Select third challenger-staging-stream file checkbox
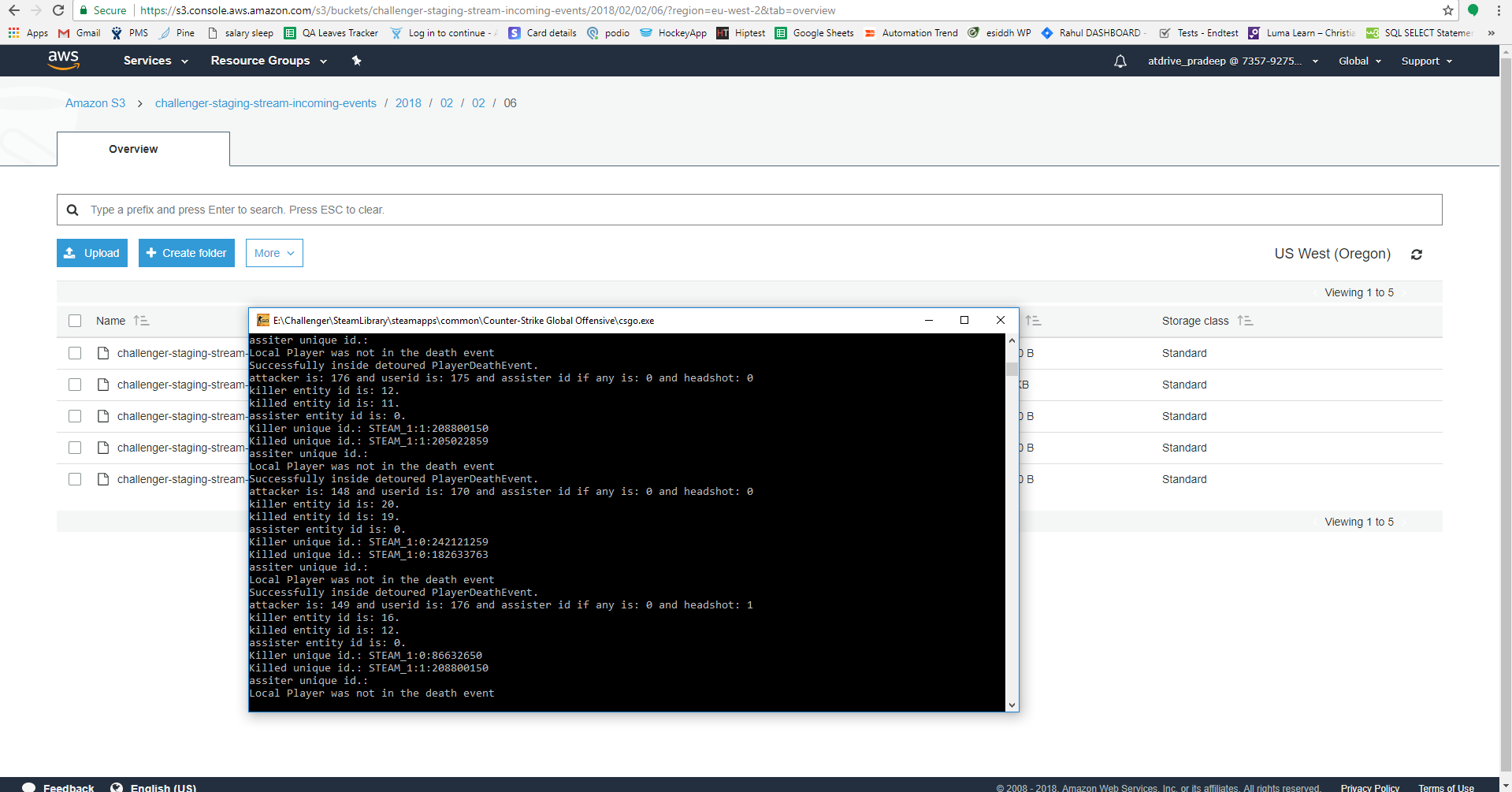Screen dimensions: 1512x792 75,416
